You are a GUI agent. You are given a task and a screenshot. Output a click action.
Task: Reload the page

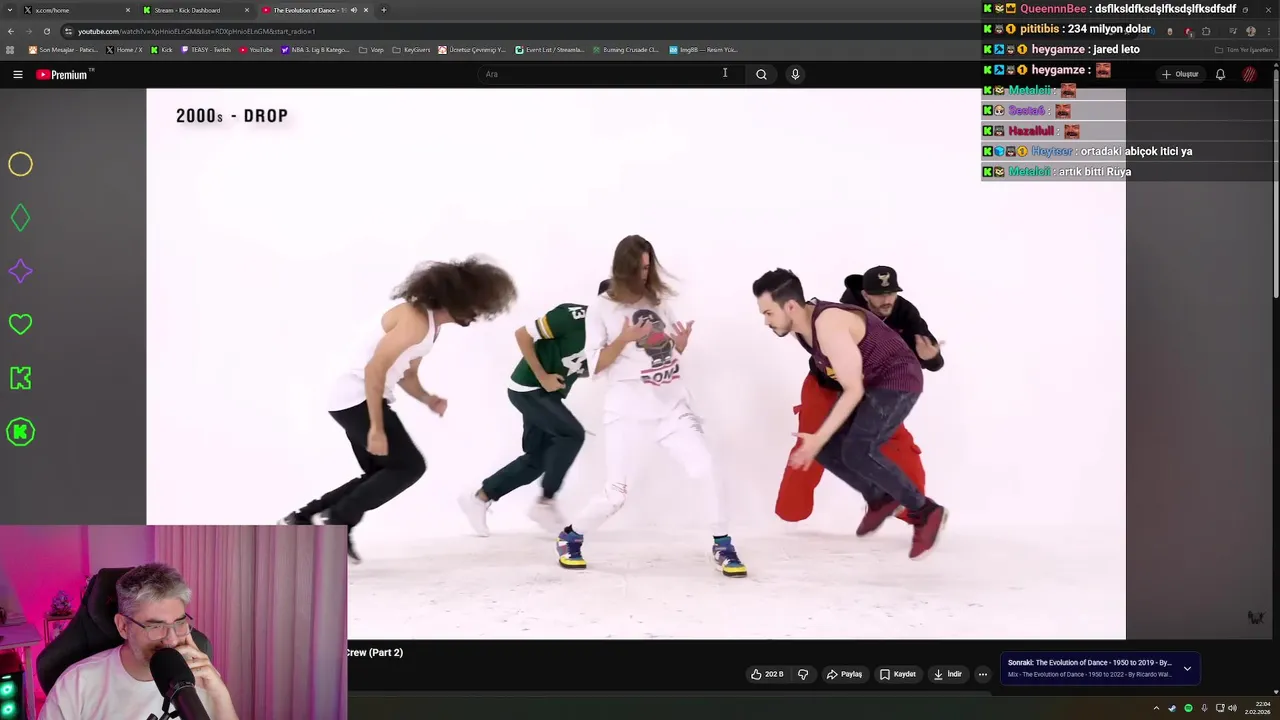pyautogui.click(x=46, y=31)
